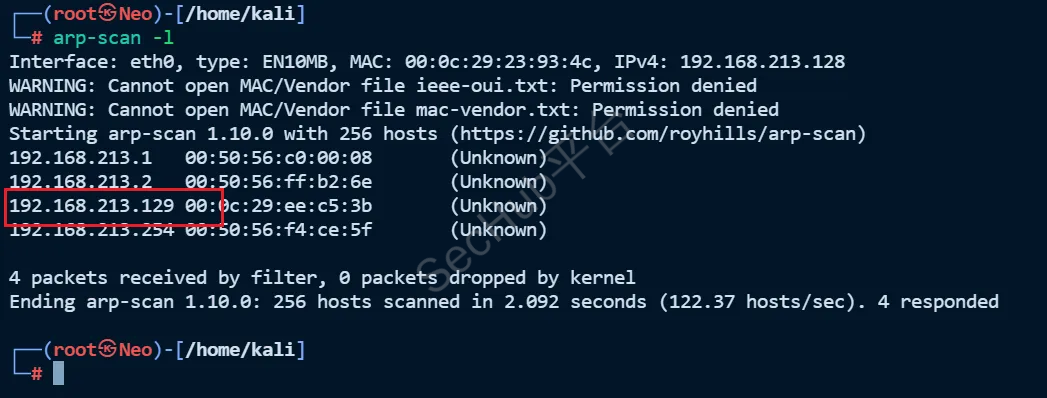This screenshot has width=1047, height=398.
Task: Click MAC address 00:50:56:c0:00:08
Action: click(278, 158)
